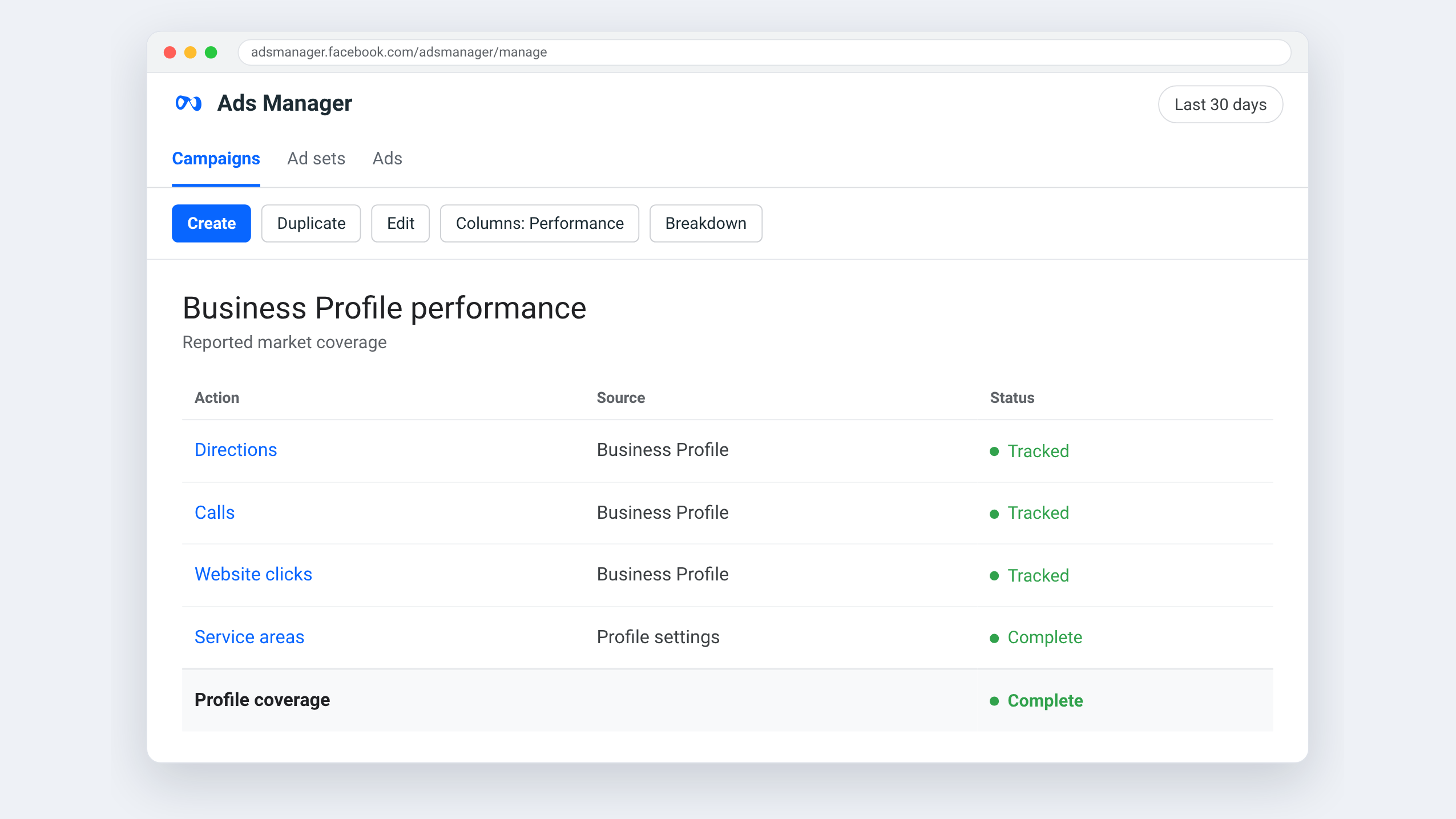This screenshot has height=819, width=1456.
Task: Click the Ads Manager title
Action: pyautogui.click(x=285, y=103)
